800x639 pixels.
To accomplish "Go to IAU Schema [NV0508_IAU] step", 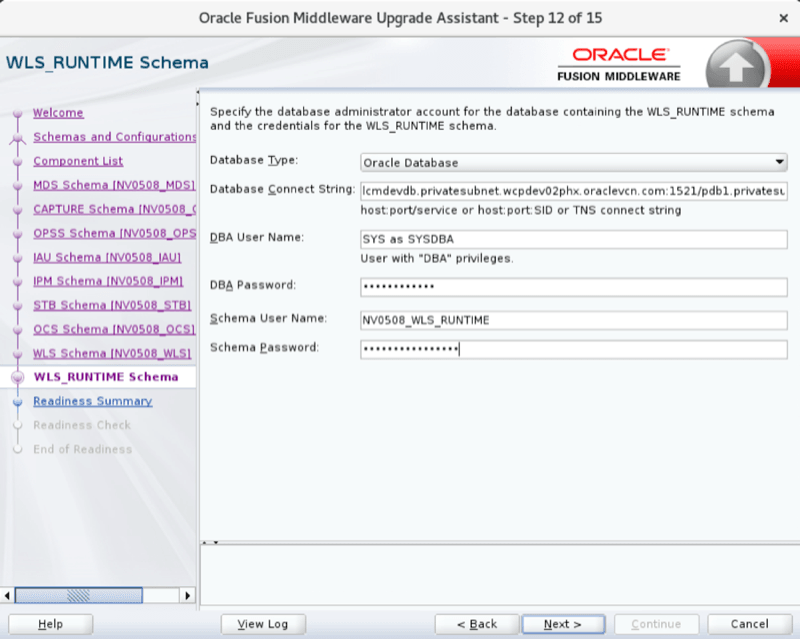I will (x=107, y=257).
